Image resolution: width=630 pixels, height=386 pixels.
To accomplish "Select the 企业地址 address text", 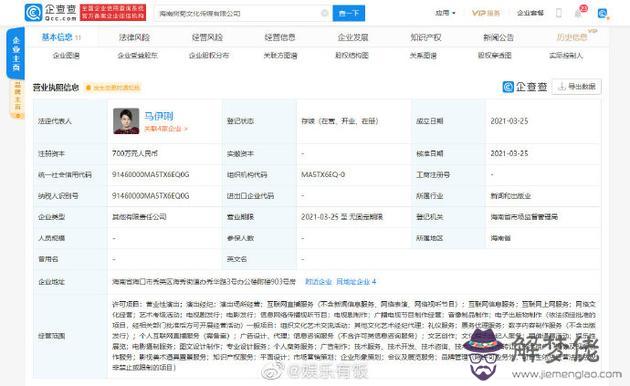I will coord(204,282).
